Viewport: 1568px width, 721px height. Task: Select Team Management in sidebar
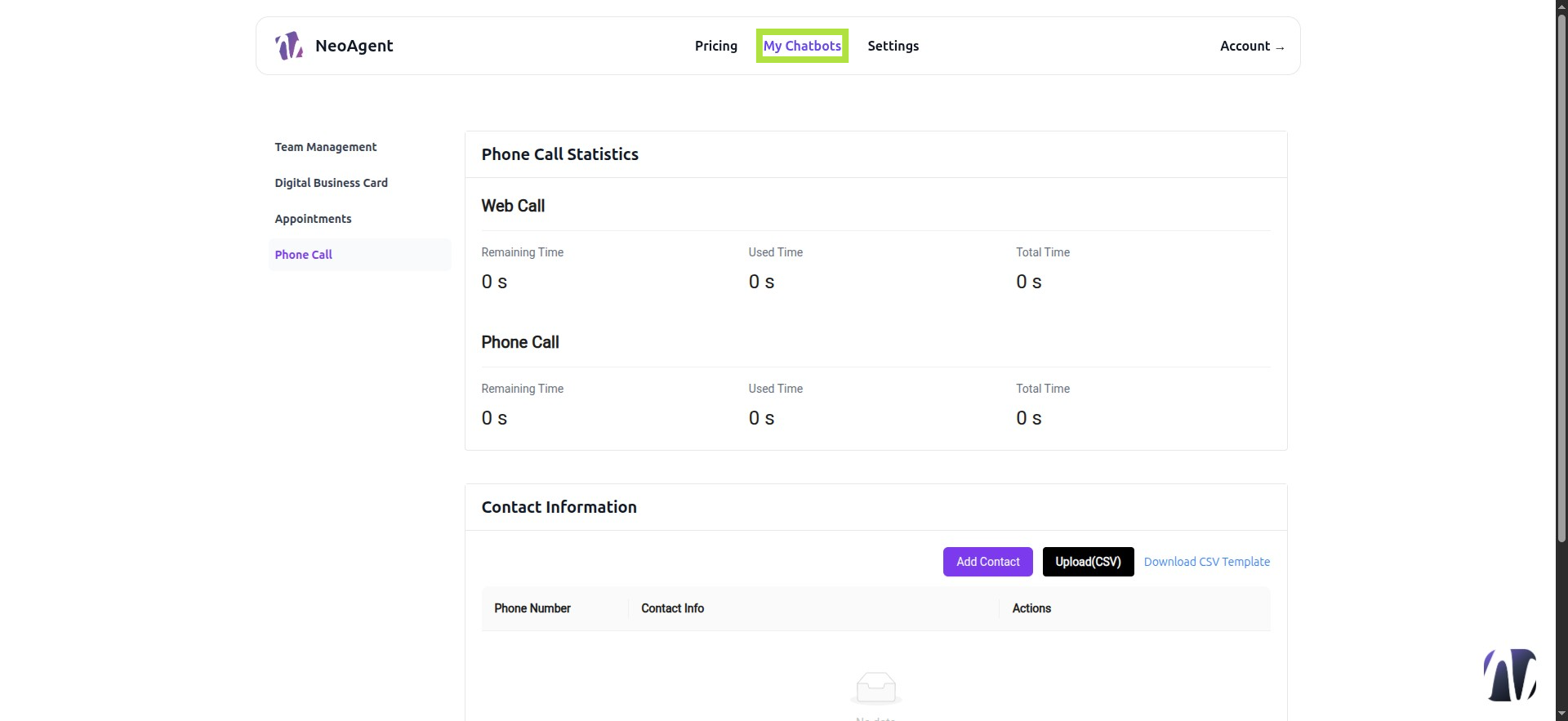(x=325, y=147)
